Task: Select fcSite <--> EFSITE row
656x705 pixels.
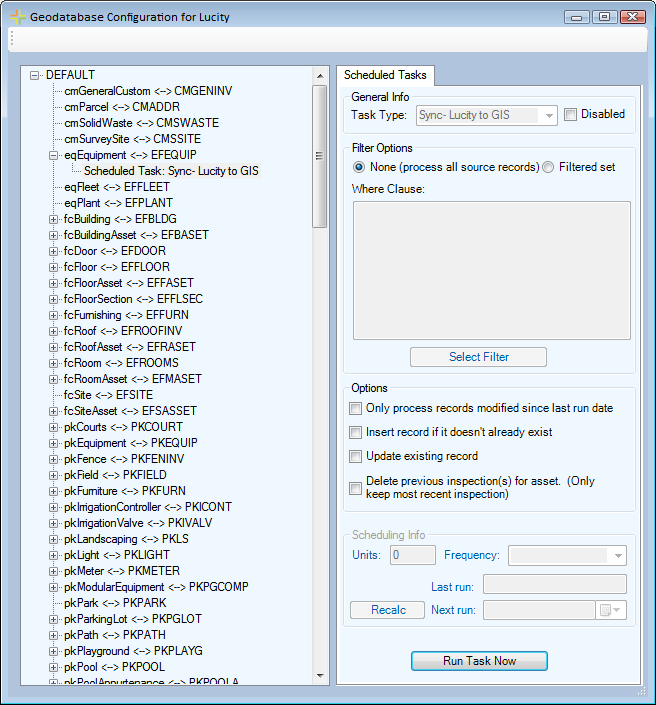Action: click(x=108, y=395)
